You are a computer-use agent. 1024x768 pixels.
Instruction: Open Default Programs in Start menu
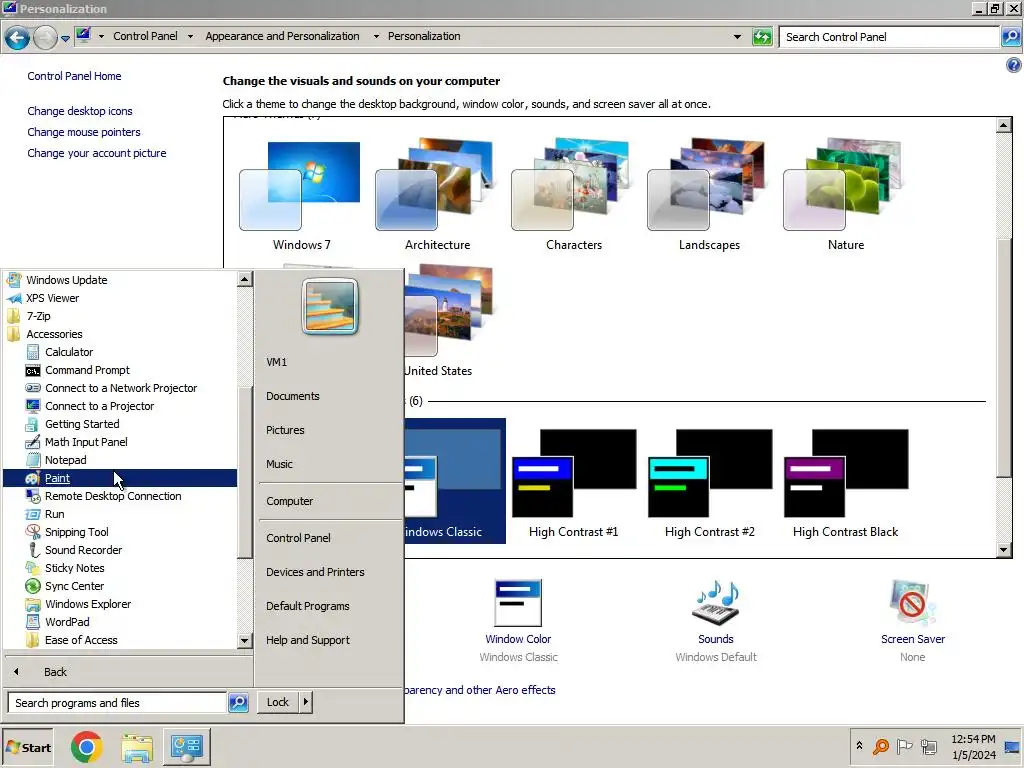tap(307, 606)
